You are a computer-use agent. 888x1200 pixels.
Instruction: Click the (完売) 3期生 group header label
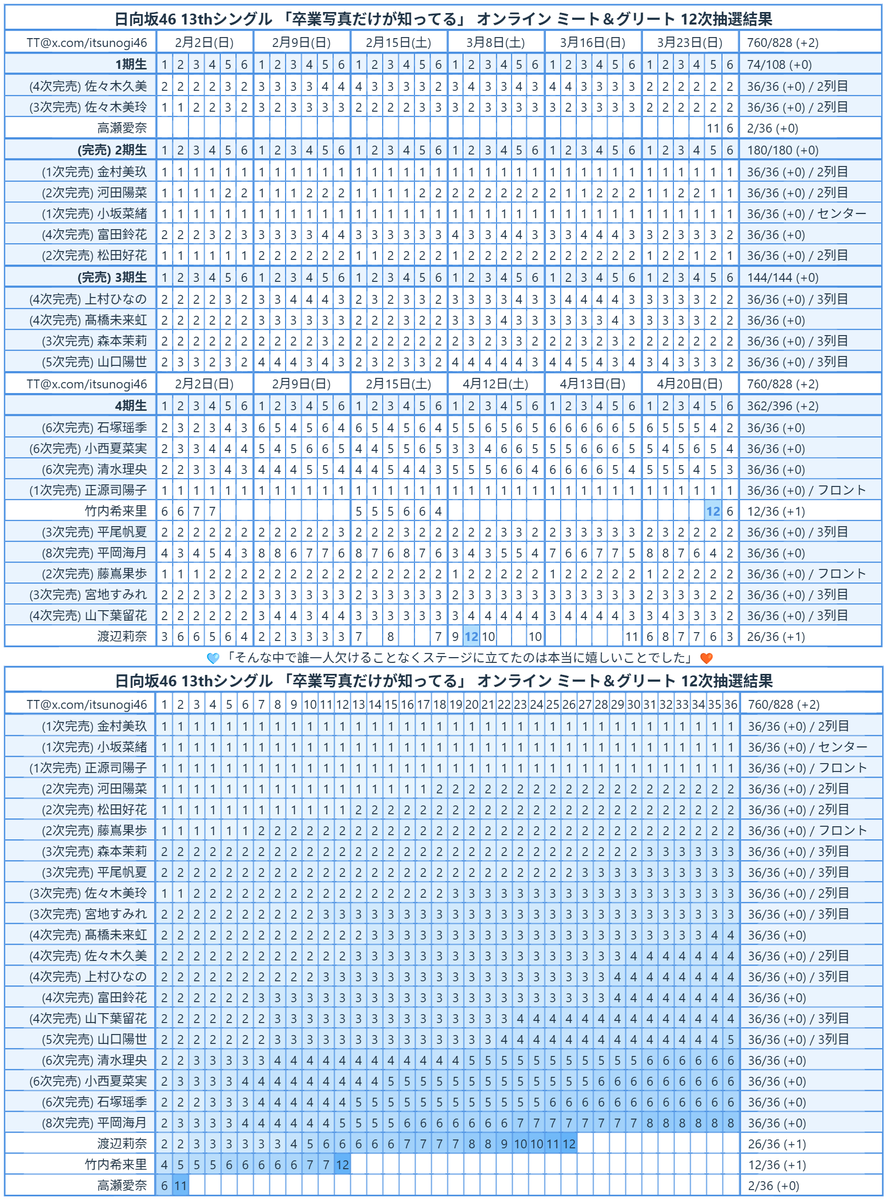pos(112,277)
